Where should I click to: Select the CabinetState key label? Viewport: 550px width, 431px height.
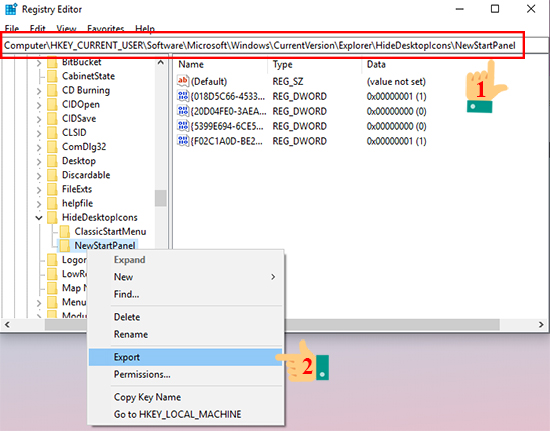88,76
